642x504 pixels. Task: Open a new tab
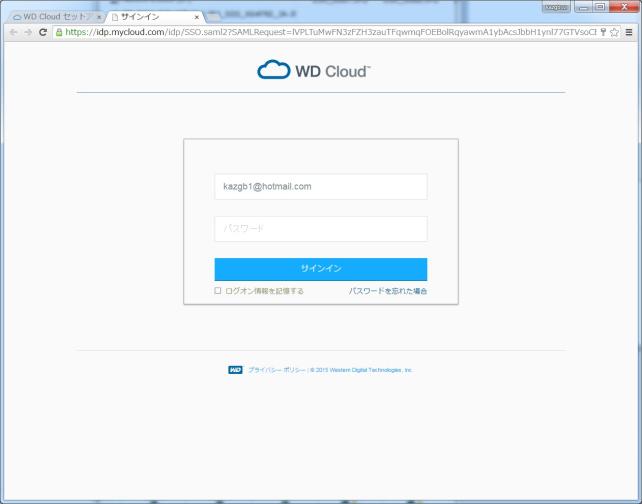click(x=214, y=17)
